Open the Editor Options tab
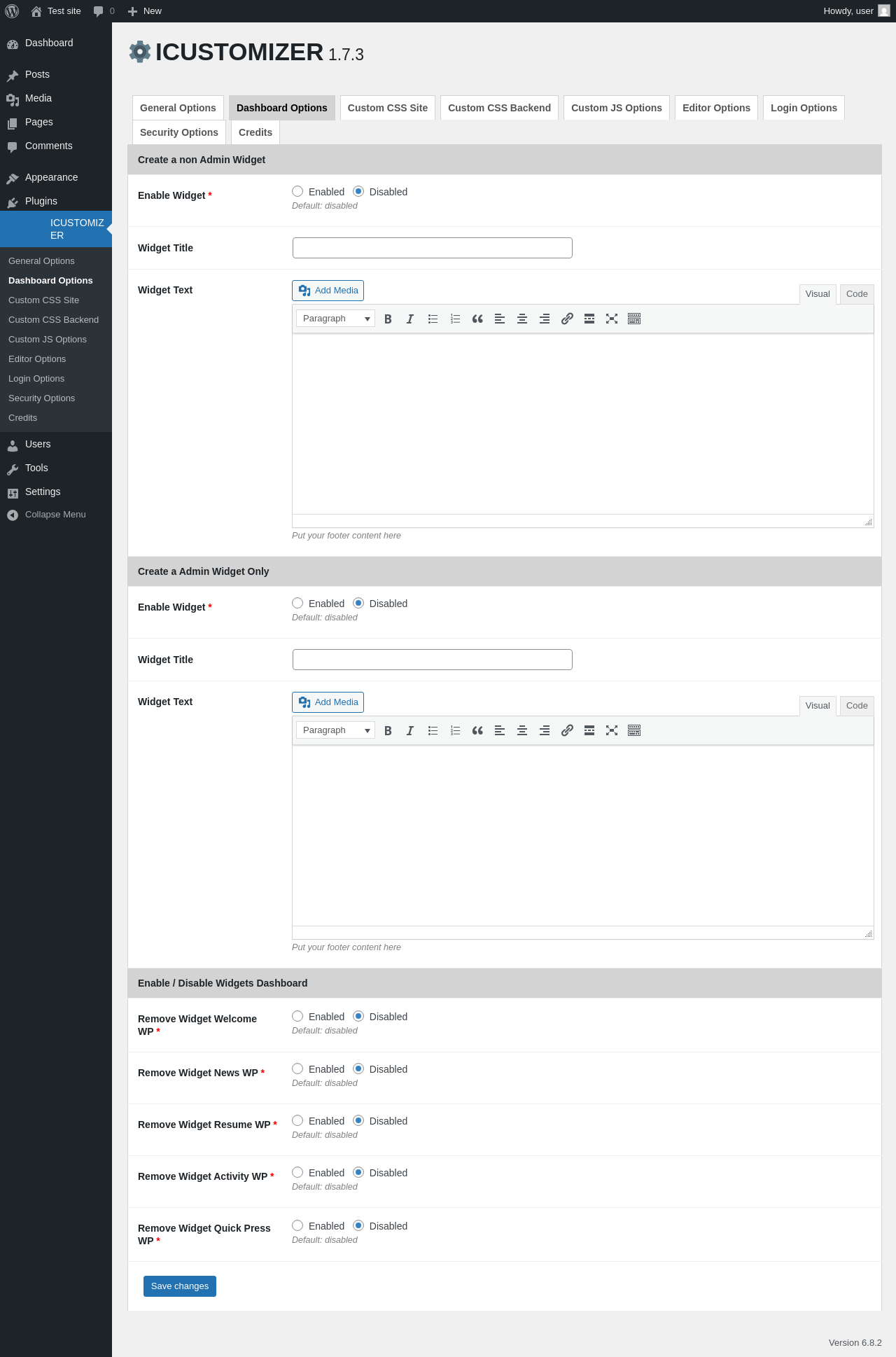 tap(716, 108)
